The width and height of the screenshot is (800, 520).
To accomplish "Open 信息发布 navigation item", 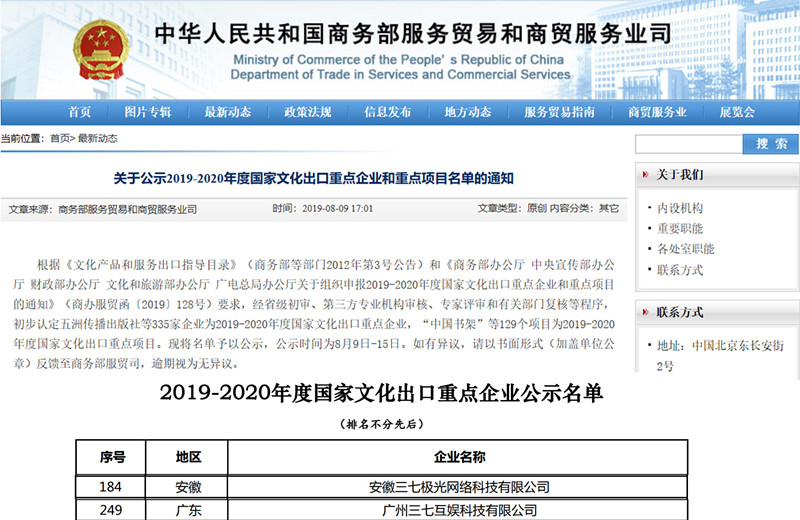I will pyautogui.click(x=387, y=112).
